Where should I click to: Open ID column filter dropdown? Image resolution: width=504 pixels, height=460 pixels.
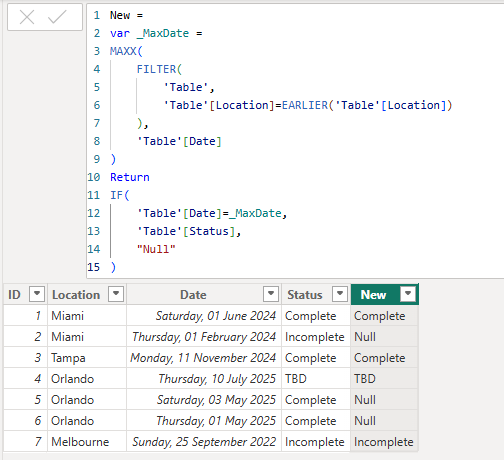[x=37, y=294]
